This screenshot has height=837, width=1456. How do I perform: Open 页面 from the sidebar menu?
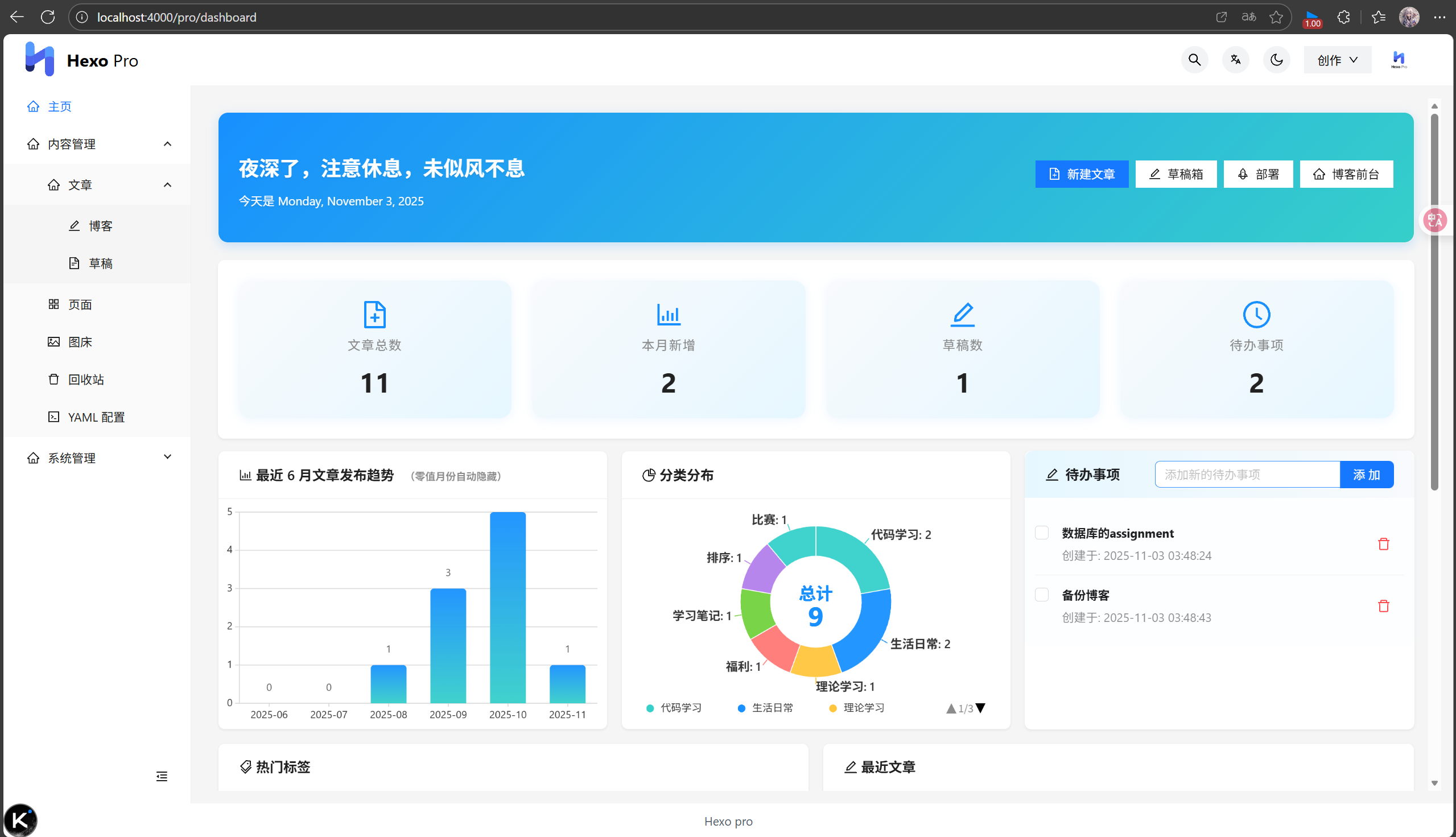(80, 304)
